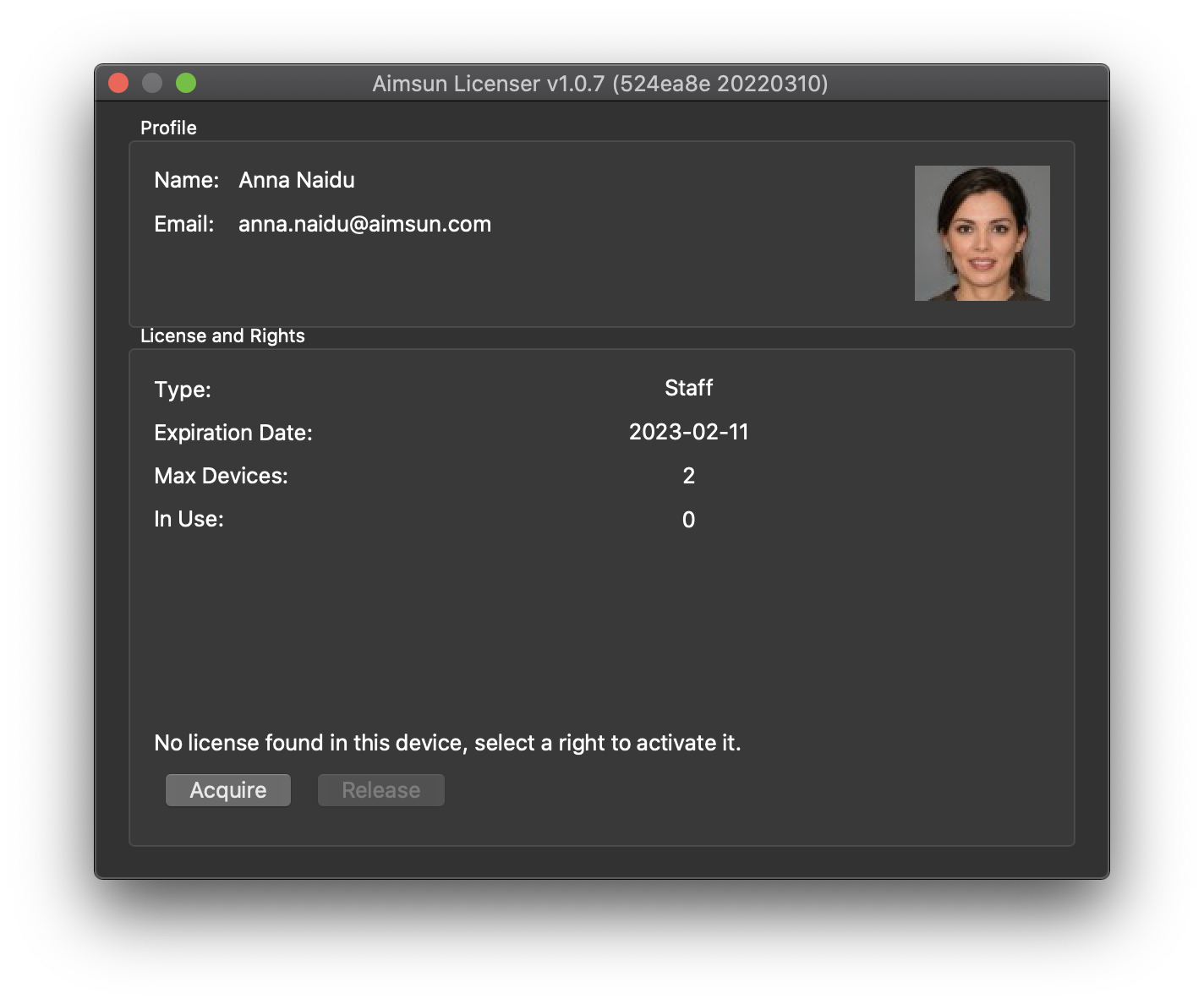
Task: Click the Expiration Date label
Action: 233,433
